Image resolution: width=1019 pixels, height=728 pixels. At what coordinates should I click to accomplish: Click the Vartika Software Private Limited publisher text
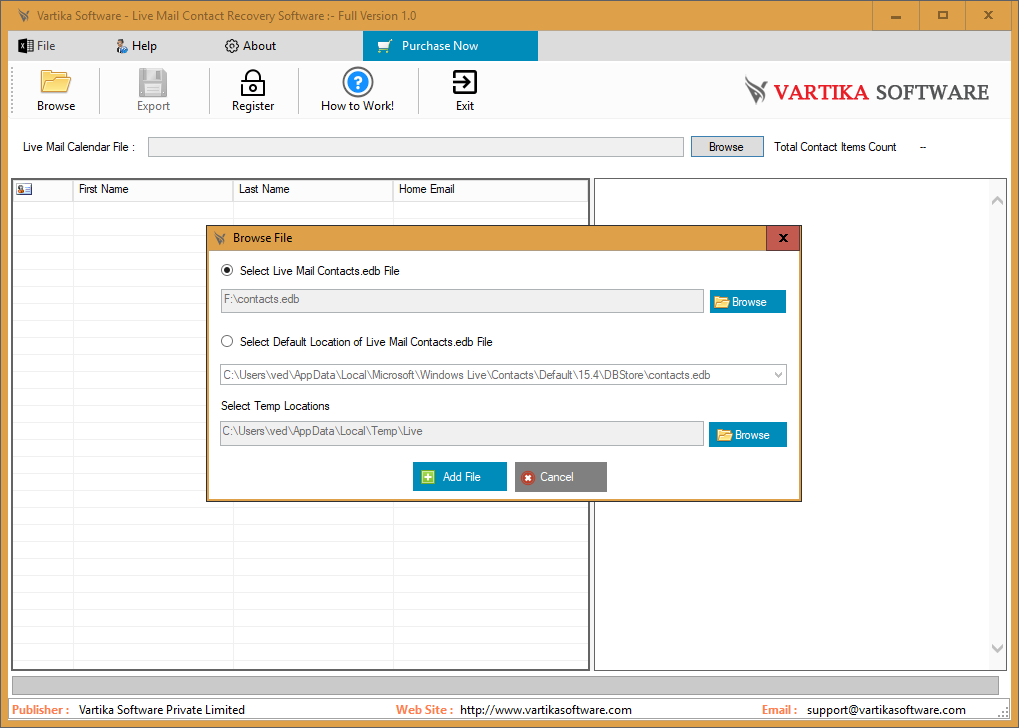point(162,710)
